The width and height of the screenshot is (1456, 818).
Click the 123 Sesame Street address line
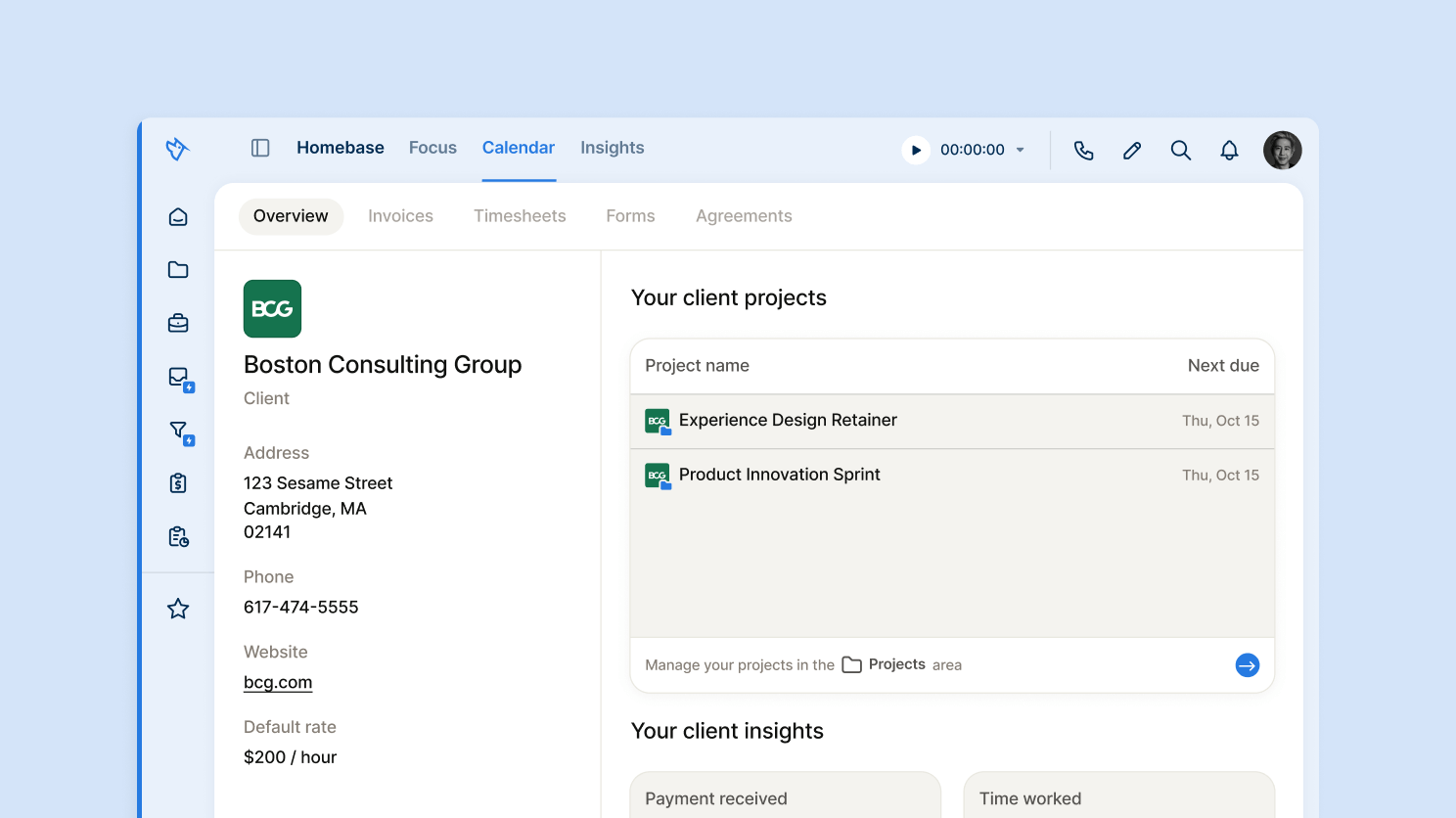point(318,483)
